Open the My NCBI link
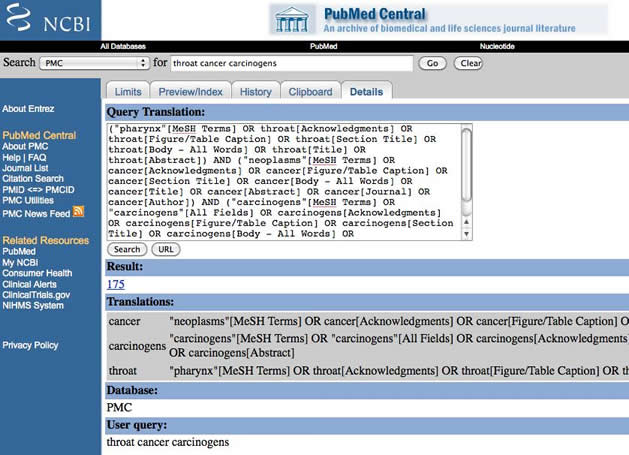 point(20,262)
